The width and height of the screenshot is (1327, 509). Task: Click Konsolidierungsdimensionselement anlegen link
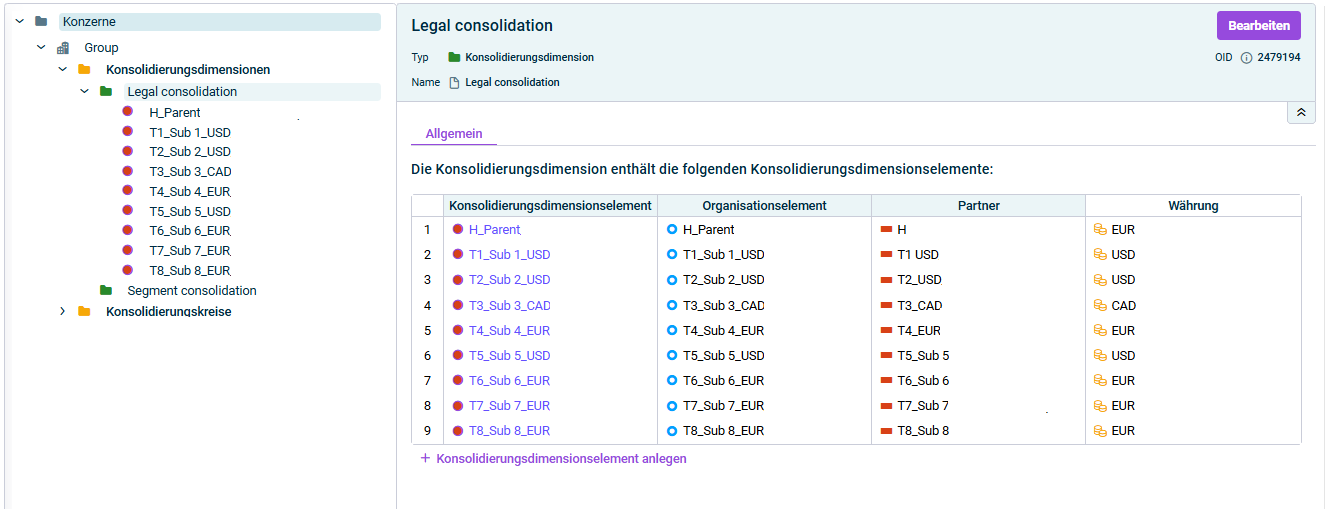click(562, 459)
